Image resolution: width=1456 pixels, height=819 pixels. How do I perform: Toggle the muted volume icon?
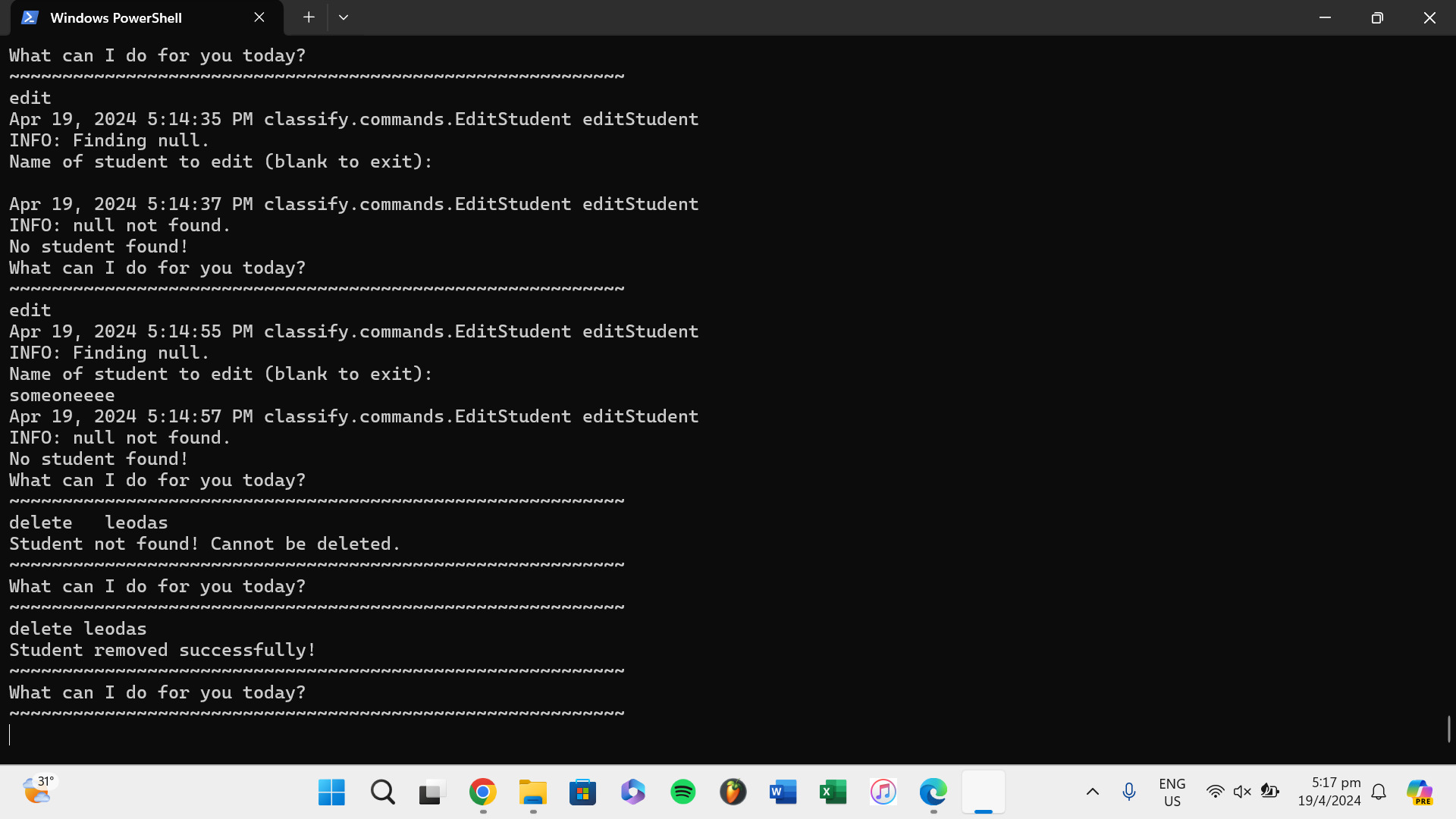[1241, 792]
